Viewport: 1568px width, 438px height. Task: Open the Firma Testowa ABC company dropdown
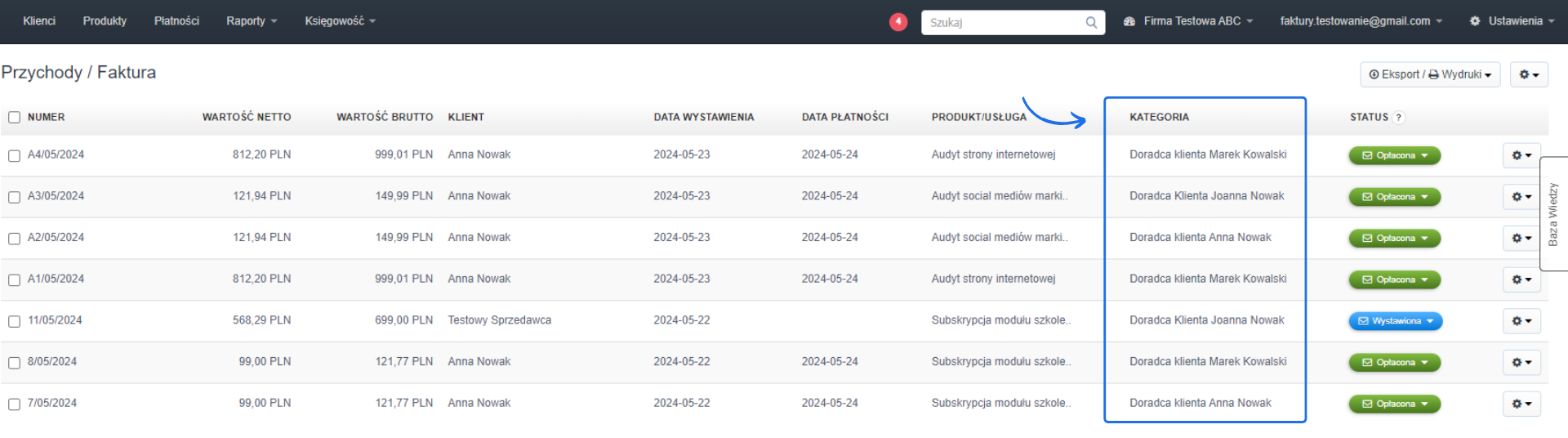point(1188,21)
